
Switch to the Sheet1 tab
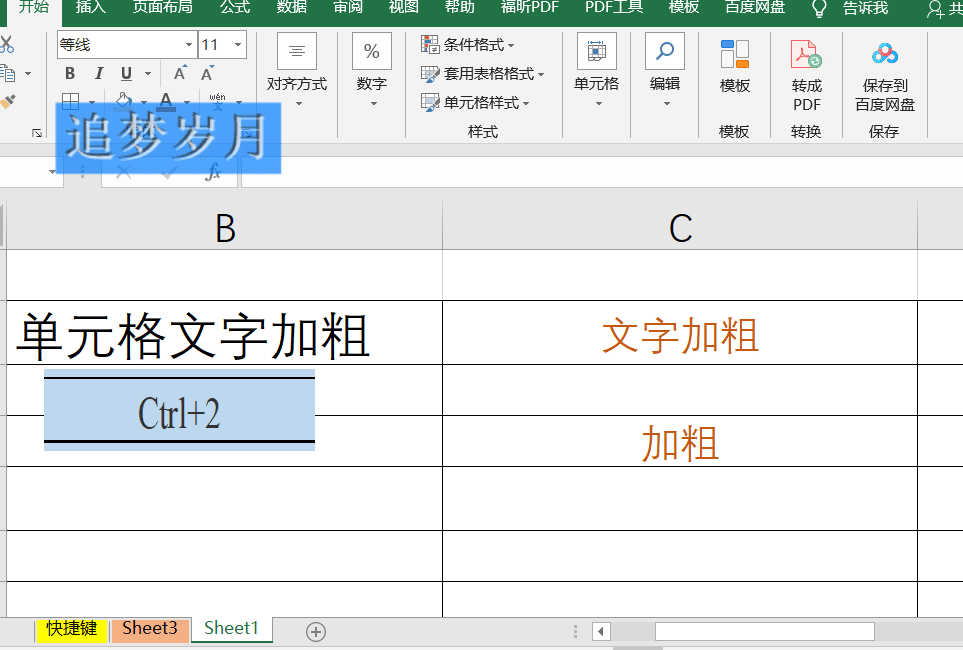232,628
